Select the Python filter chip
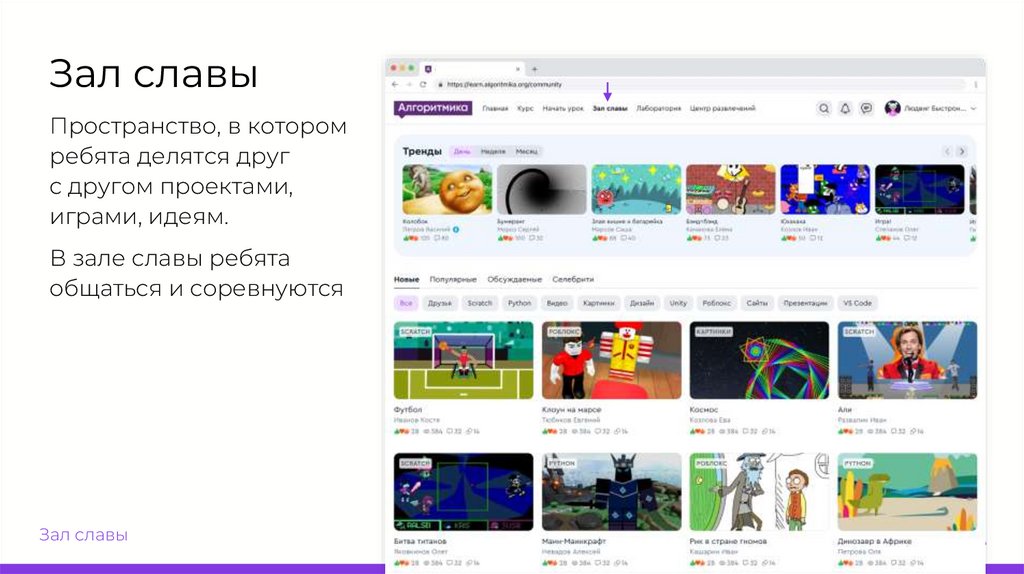The height and width of the screenshot is (574, 1024). coord(519,303)
